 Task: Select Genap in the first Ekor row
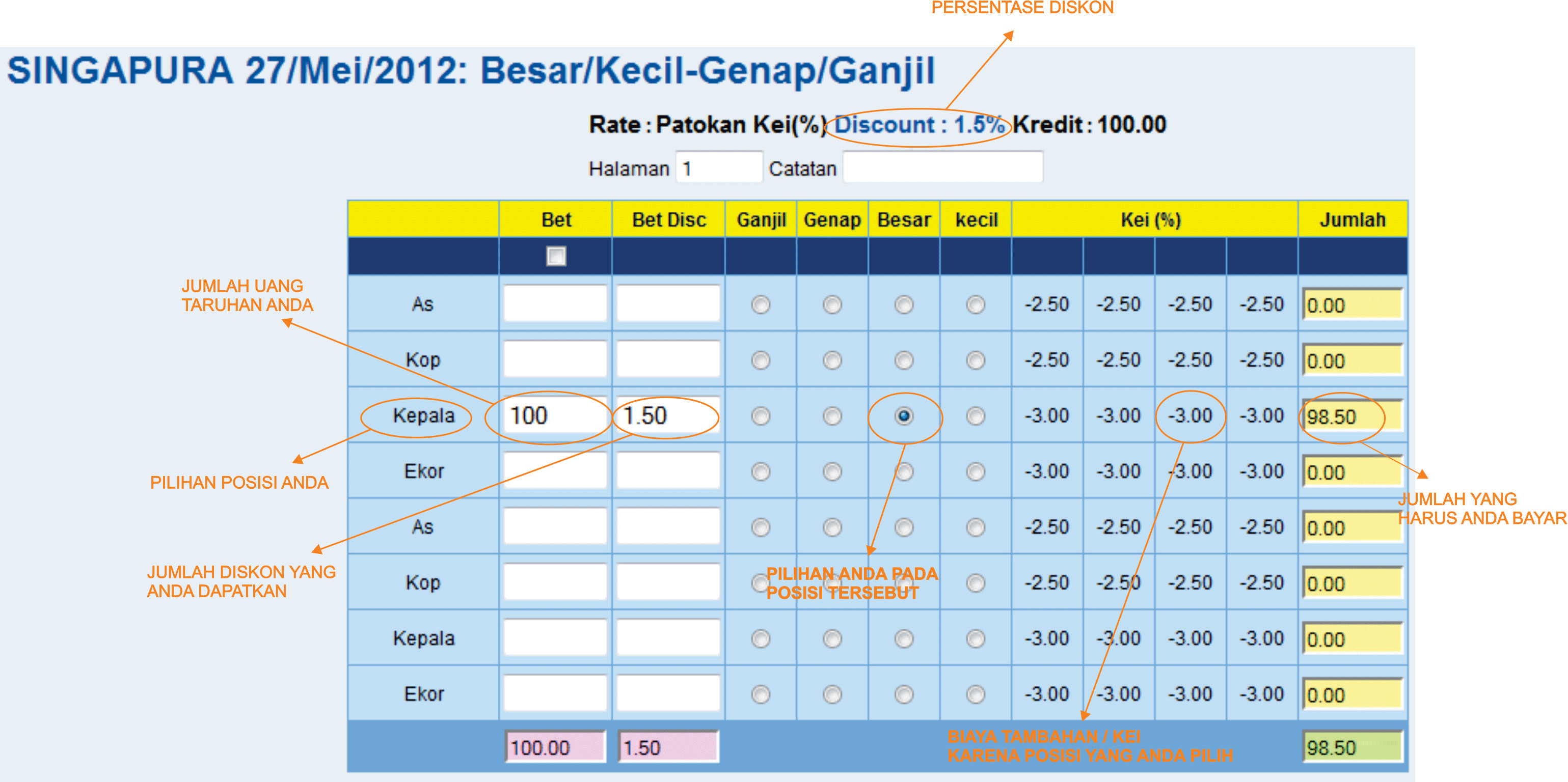coord(832,471)
